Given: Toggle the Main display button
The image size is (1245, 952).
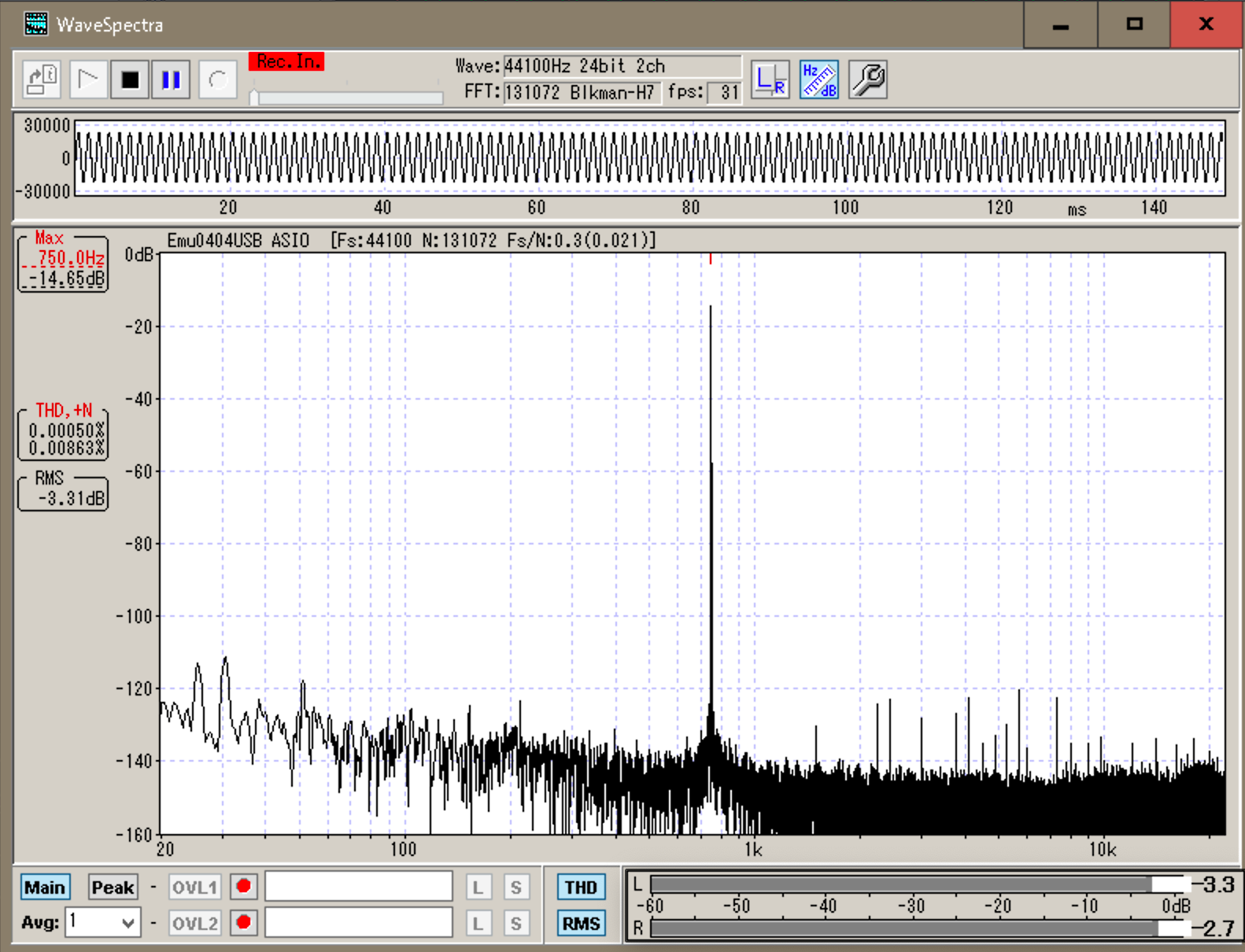Looking at the screenshot, I should point(45,887).
